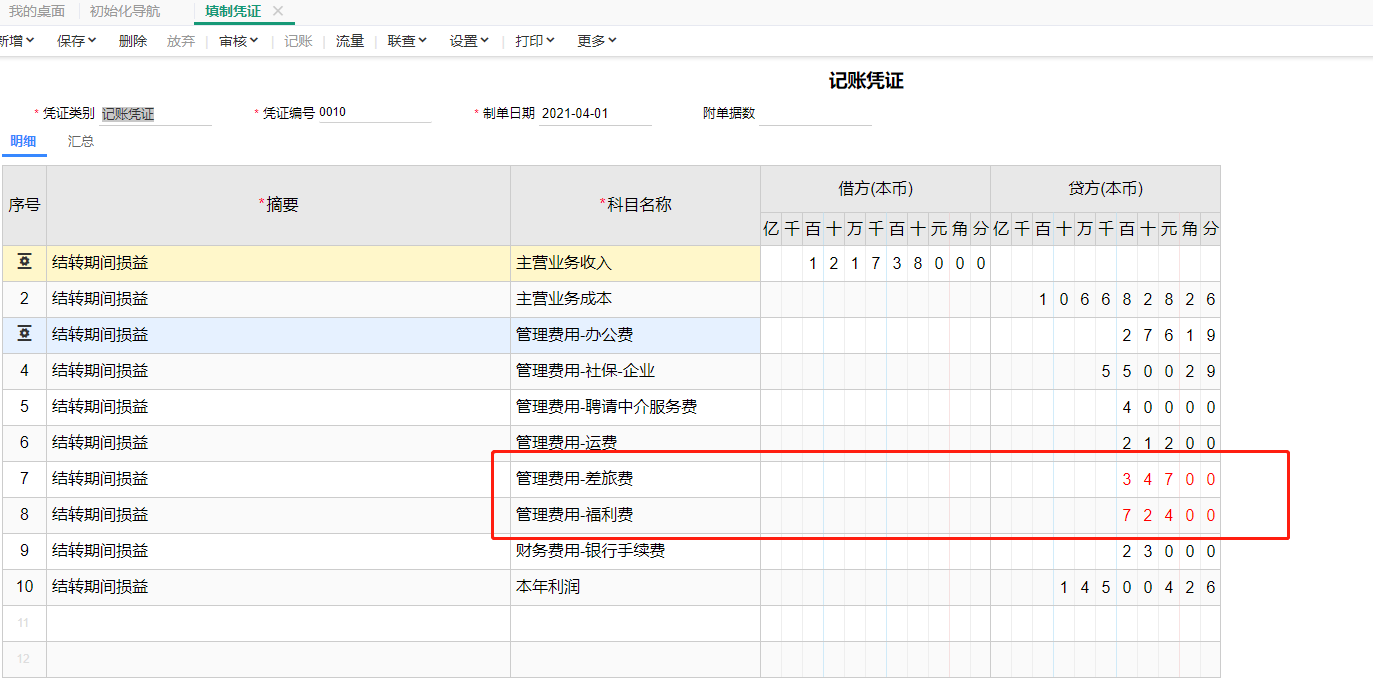This screenshot has width=1373, height=678.
Task: Click the 科目名称 column header
Action: click(636, 205)
